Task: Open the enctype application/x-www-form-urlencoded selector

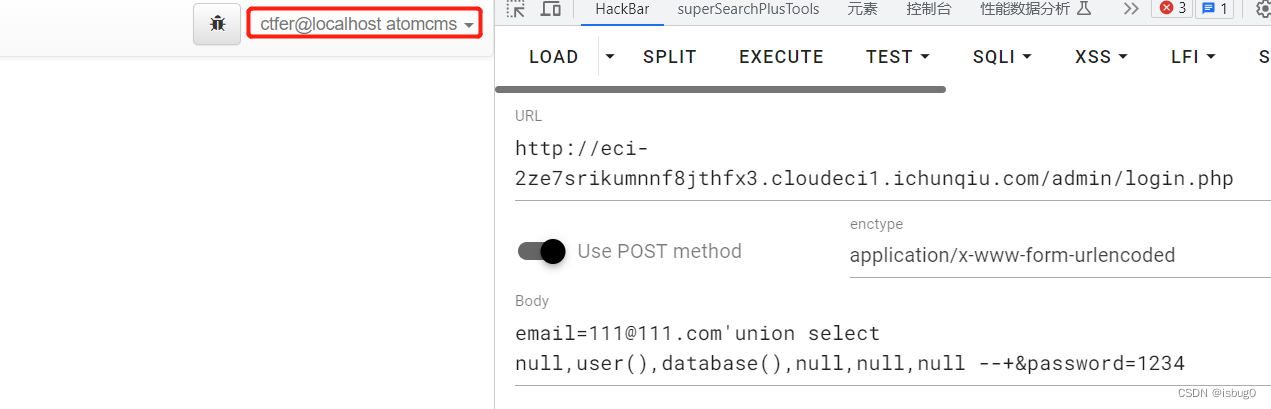Action: (x=1060, y=255)
